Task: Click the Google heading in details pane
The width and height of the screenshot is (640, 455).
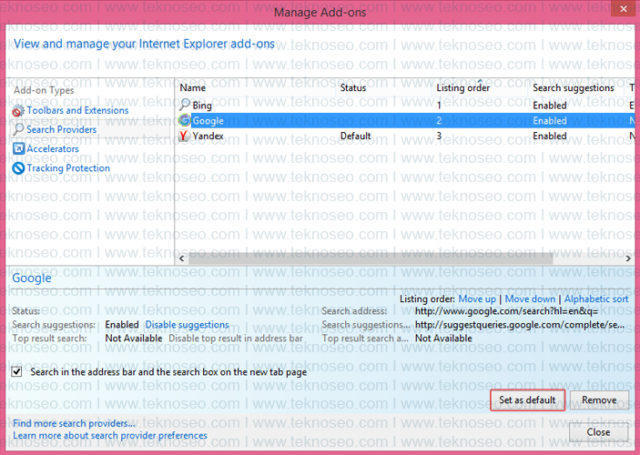Action: tap(32, 278)
